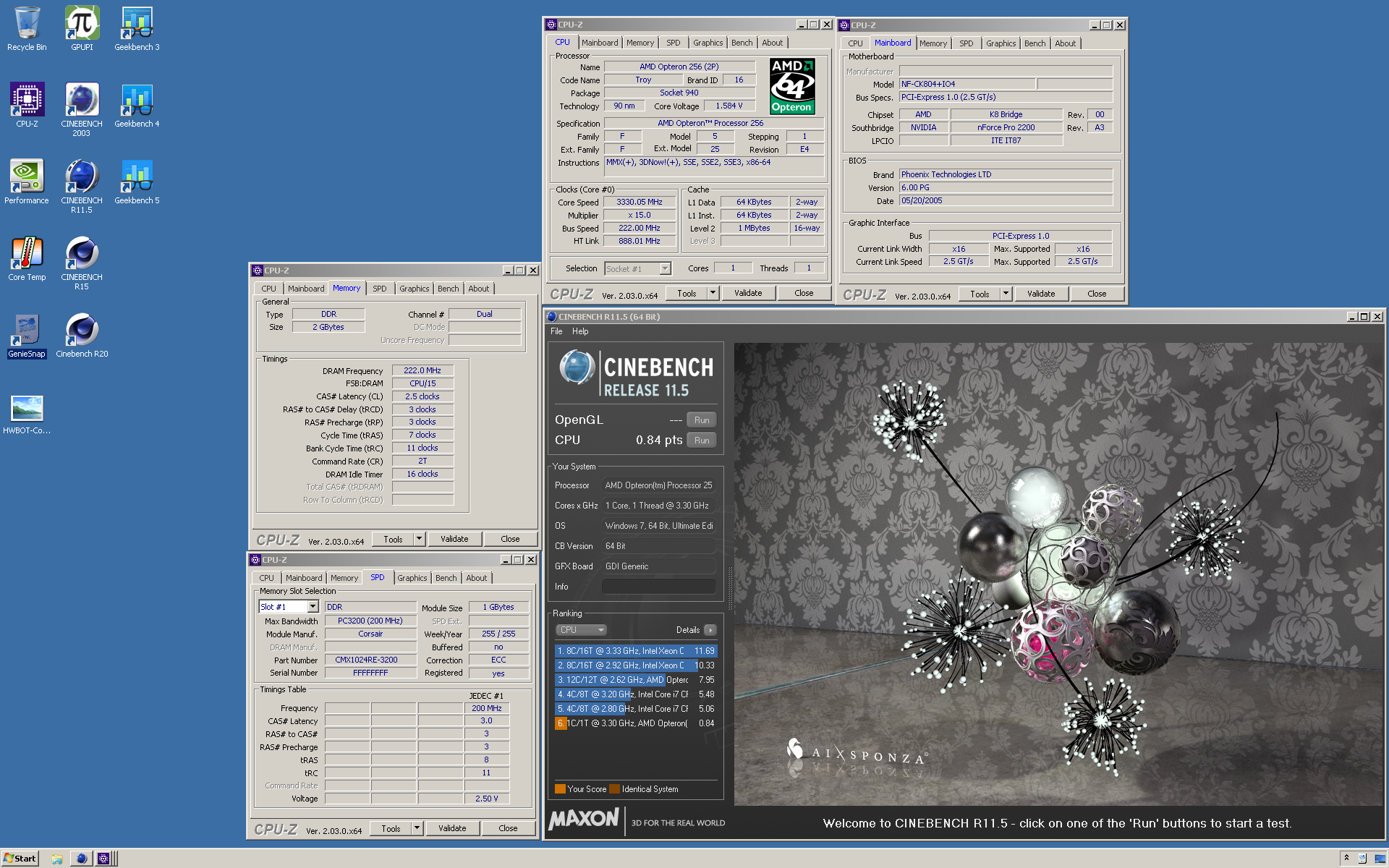This screenshot has width=1389, height=868.
Task: Select the Performance desktop icon
Action: [27, 182]
